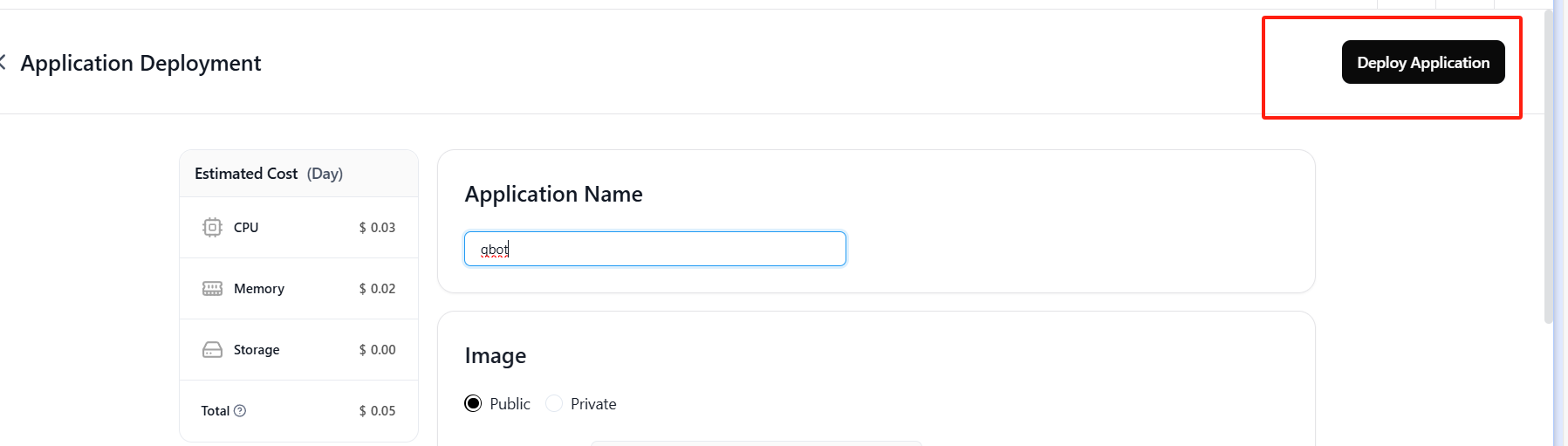Click the Storage drive icon
The height and width of the screenshot is (446, 1568).
click(212, 350)
